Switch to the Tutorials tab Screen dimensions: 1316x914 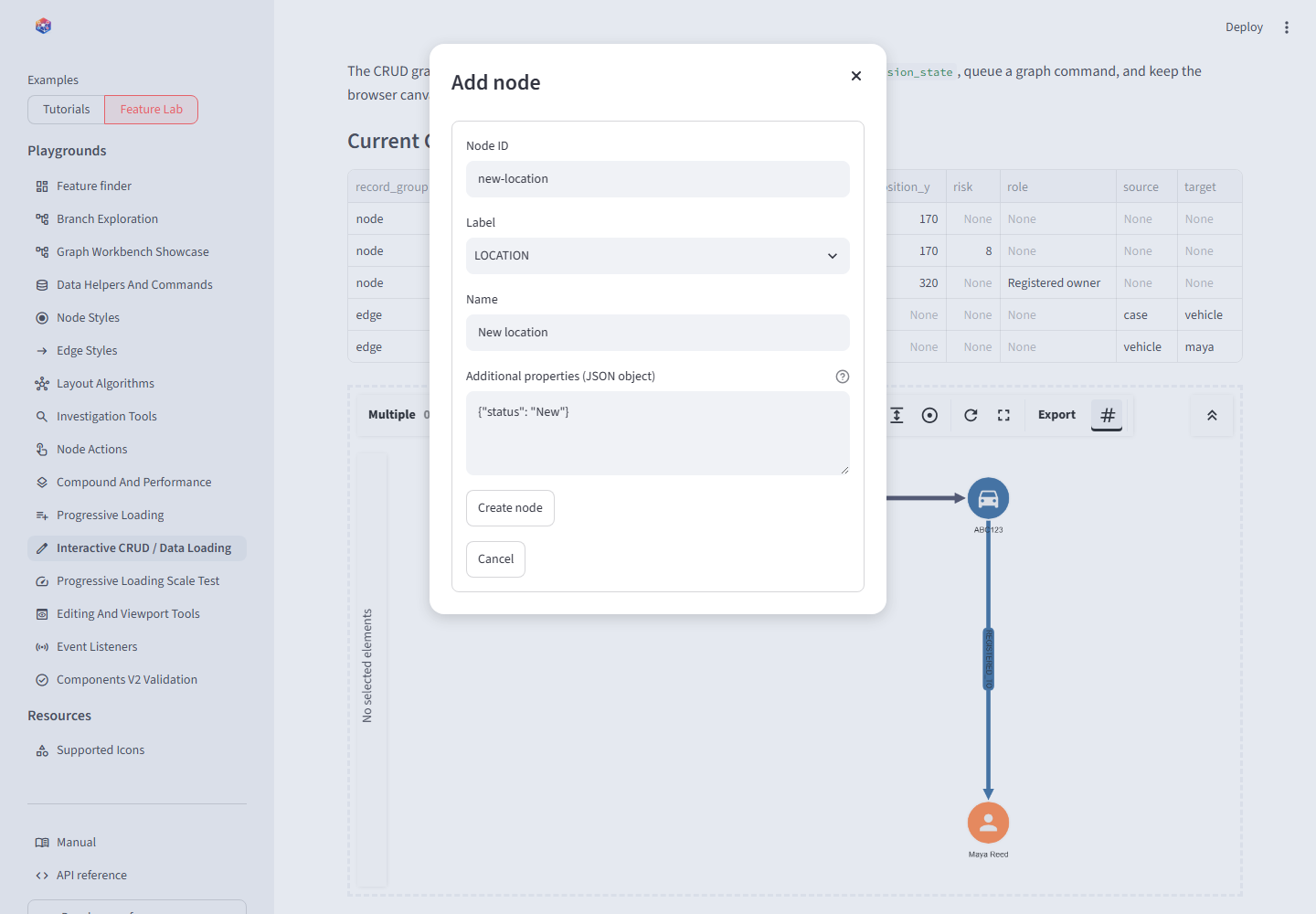(67, 110)
